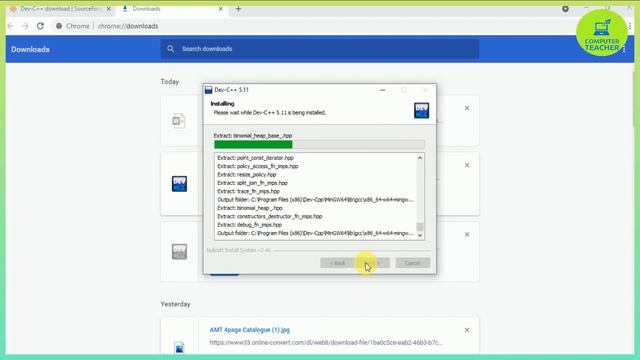Click the Downloads page title
640x360 pixels.
pyautogui.click(x=30, y=49)
